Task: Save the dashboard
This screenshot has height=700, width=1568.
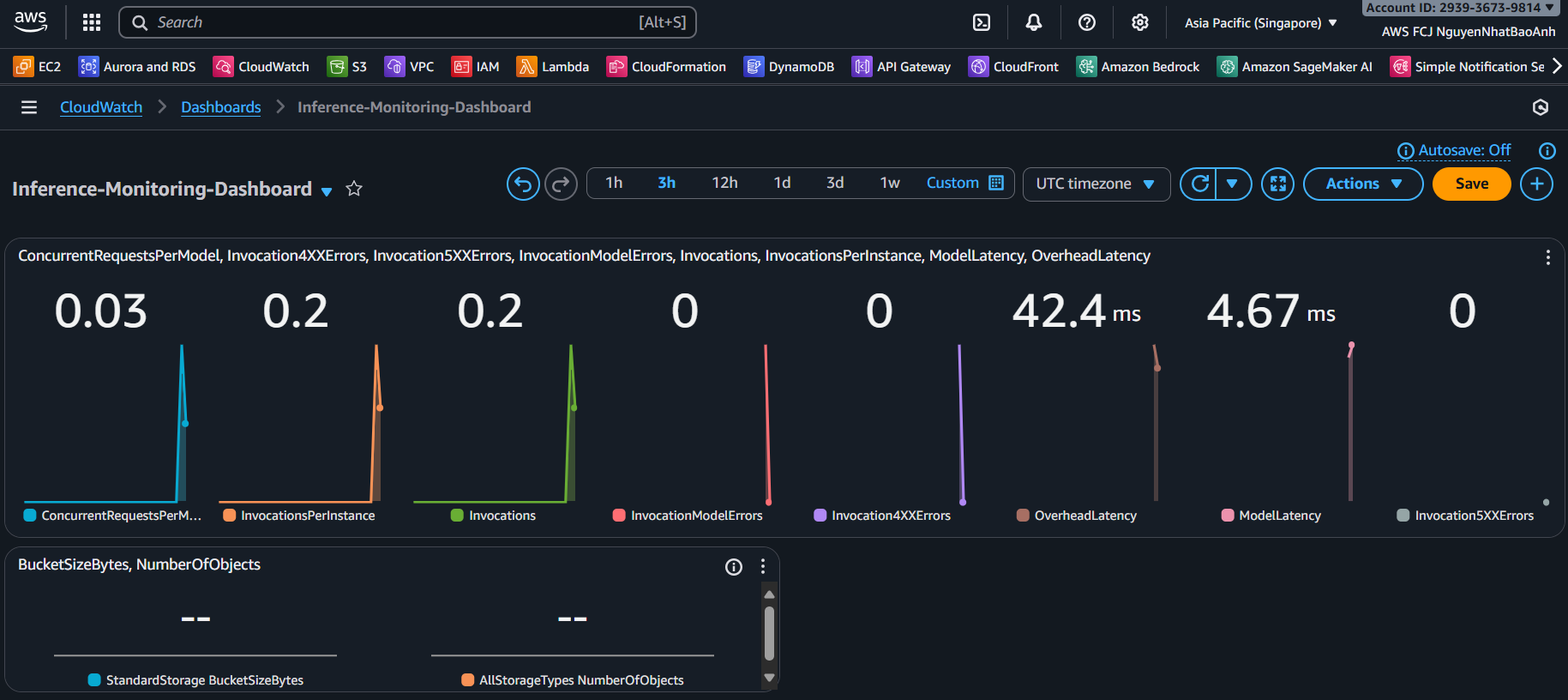Action: [1471, 184]
